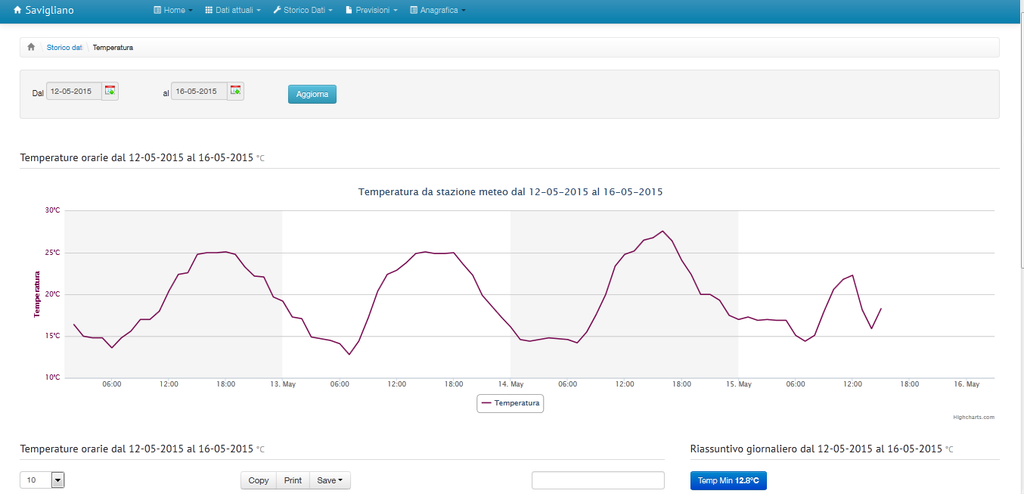Click the table search input field
Image resolution: width=1024 pixels, height=494 pixels.
click(x=598, y=480)
